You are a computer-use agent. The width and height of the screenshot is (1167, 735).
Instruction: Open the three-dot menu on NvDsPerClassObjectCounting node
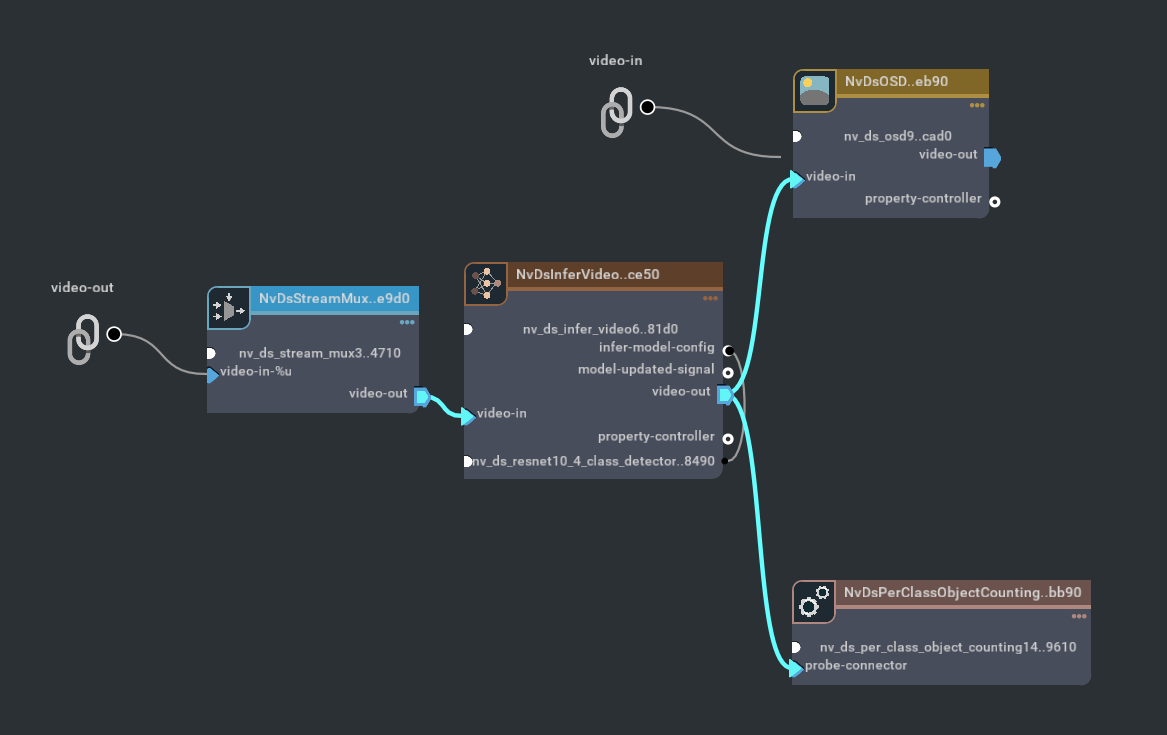pos(1077,617)
